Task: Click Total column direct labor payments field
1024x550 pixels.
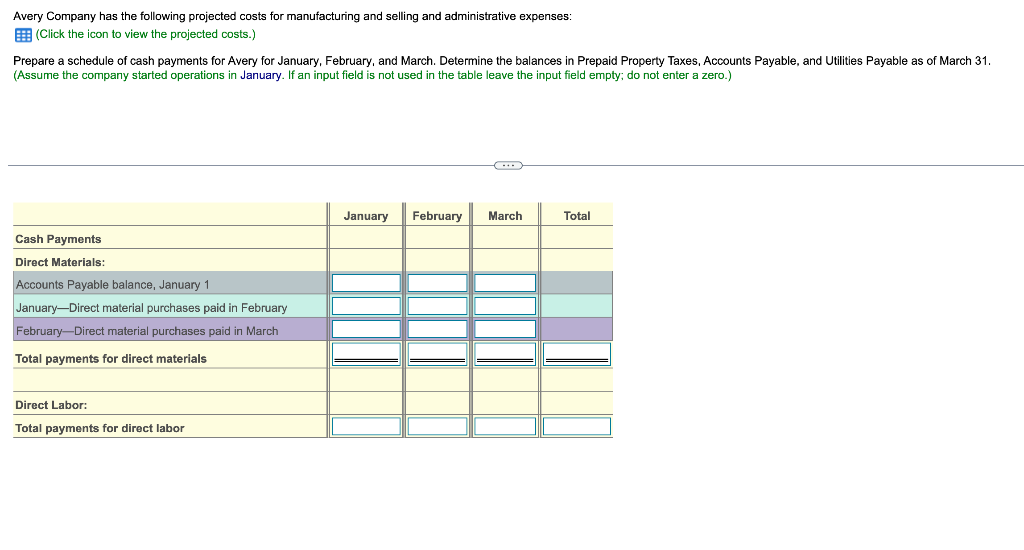Action: [577, 426]
